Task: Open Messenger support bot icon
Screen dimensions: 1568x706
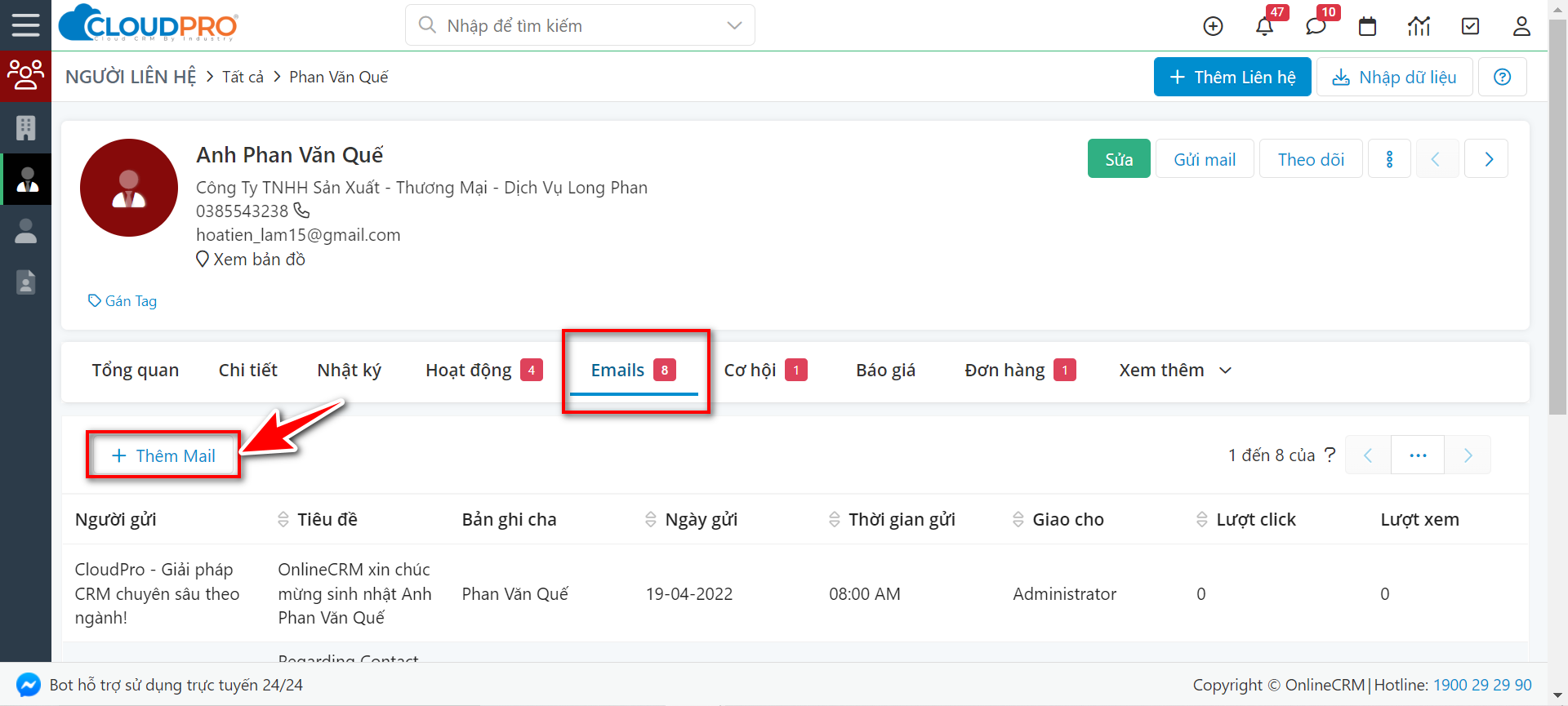Action: pos(28,685)
